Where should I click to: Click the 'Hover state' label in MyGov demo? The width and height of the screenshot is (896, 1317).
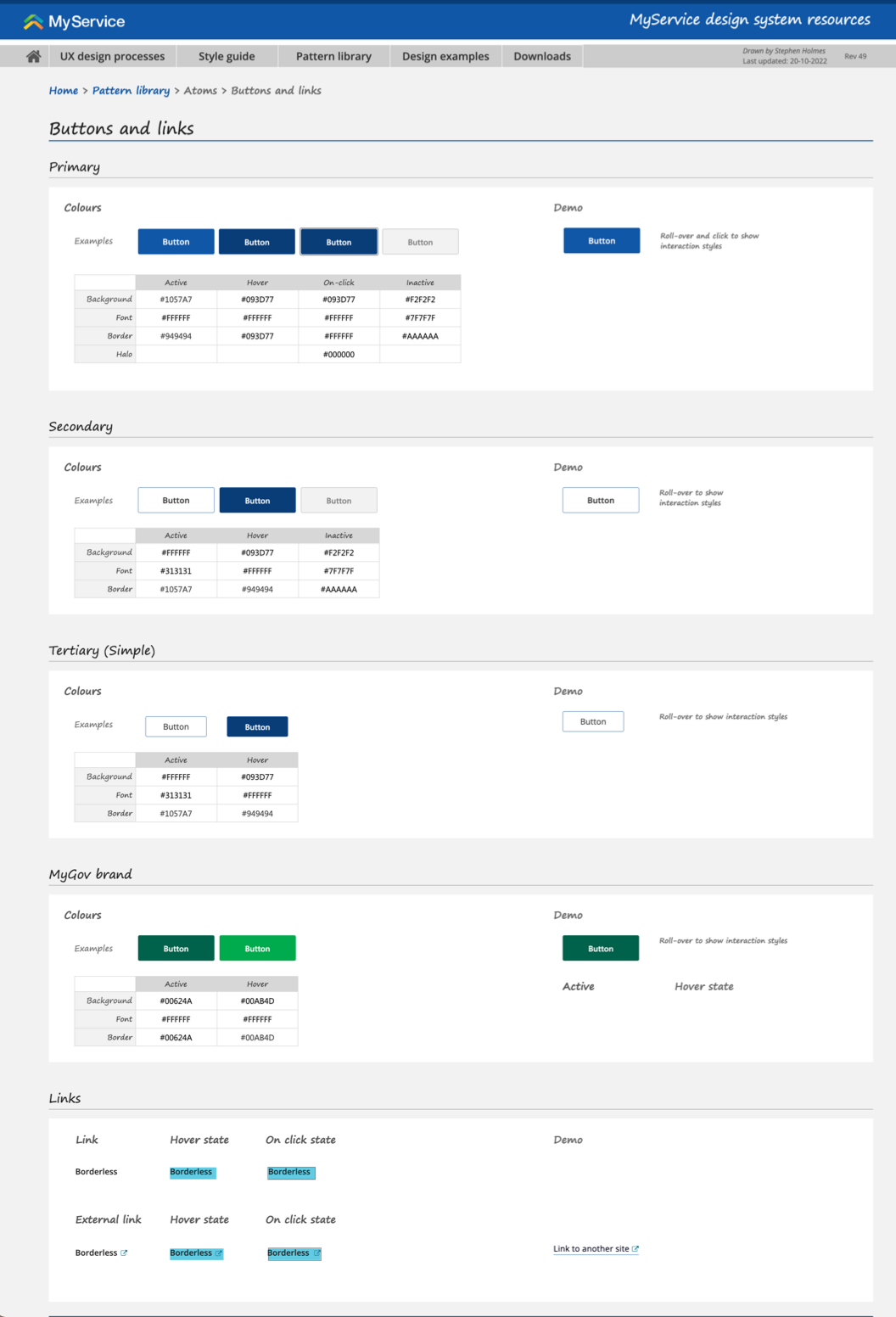click(704, 986)
